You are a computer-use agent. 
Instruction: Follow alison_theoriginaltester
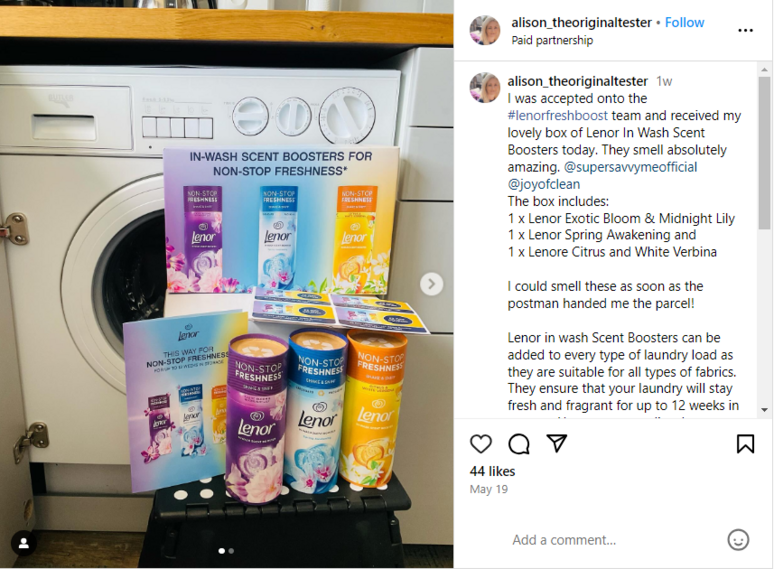tap(685, 23)
